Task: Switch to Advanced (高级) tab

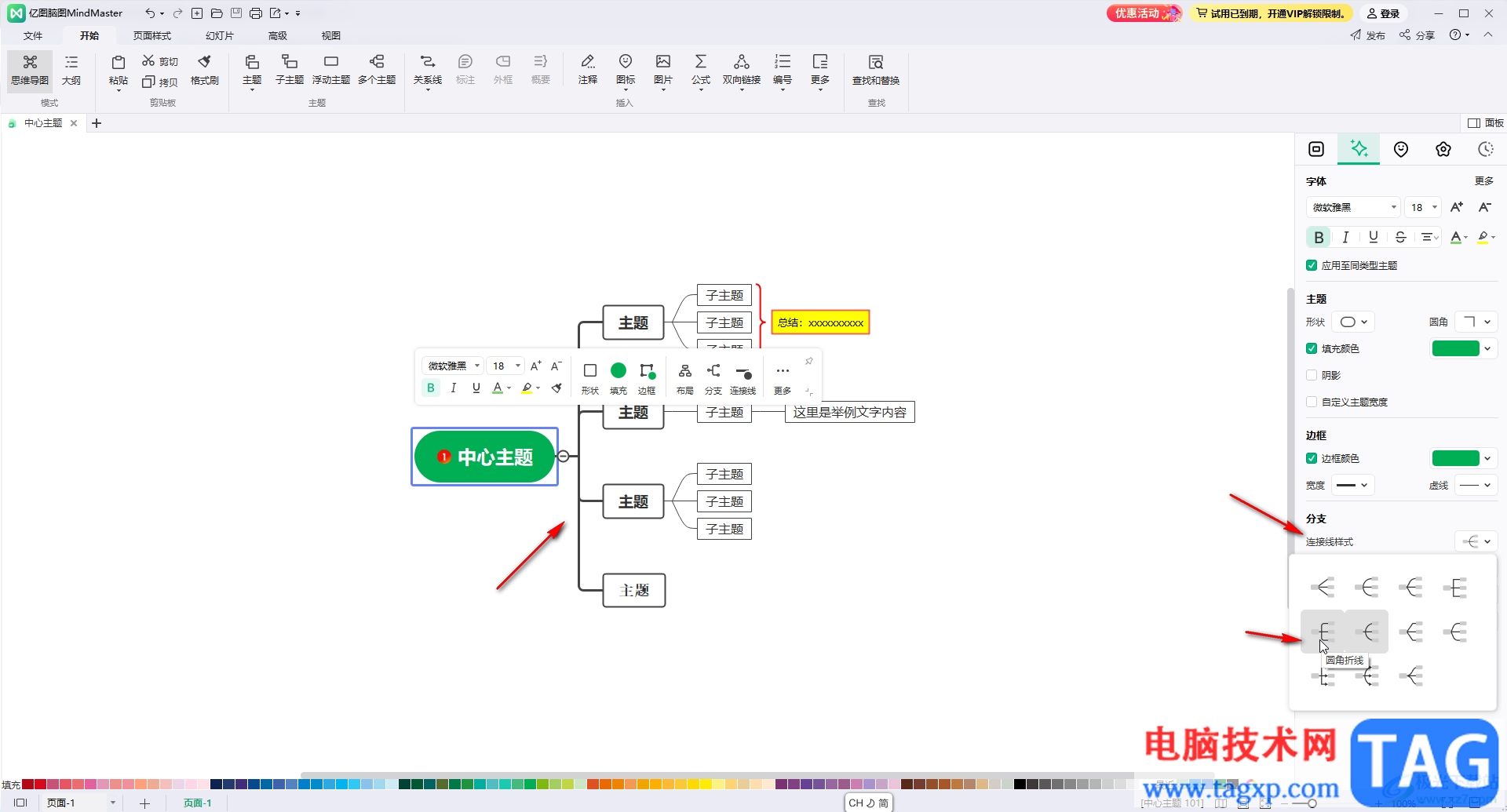Action: click(x=278, y=35)
